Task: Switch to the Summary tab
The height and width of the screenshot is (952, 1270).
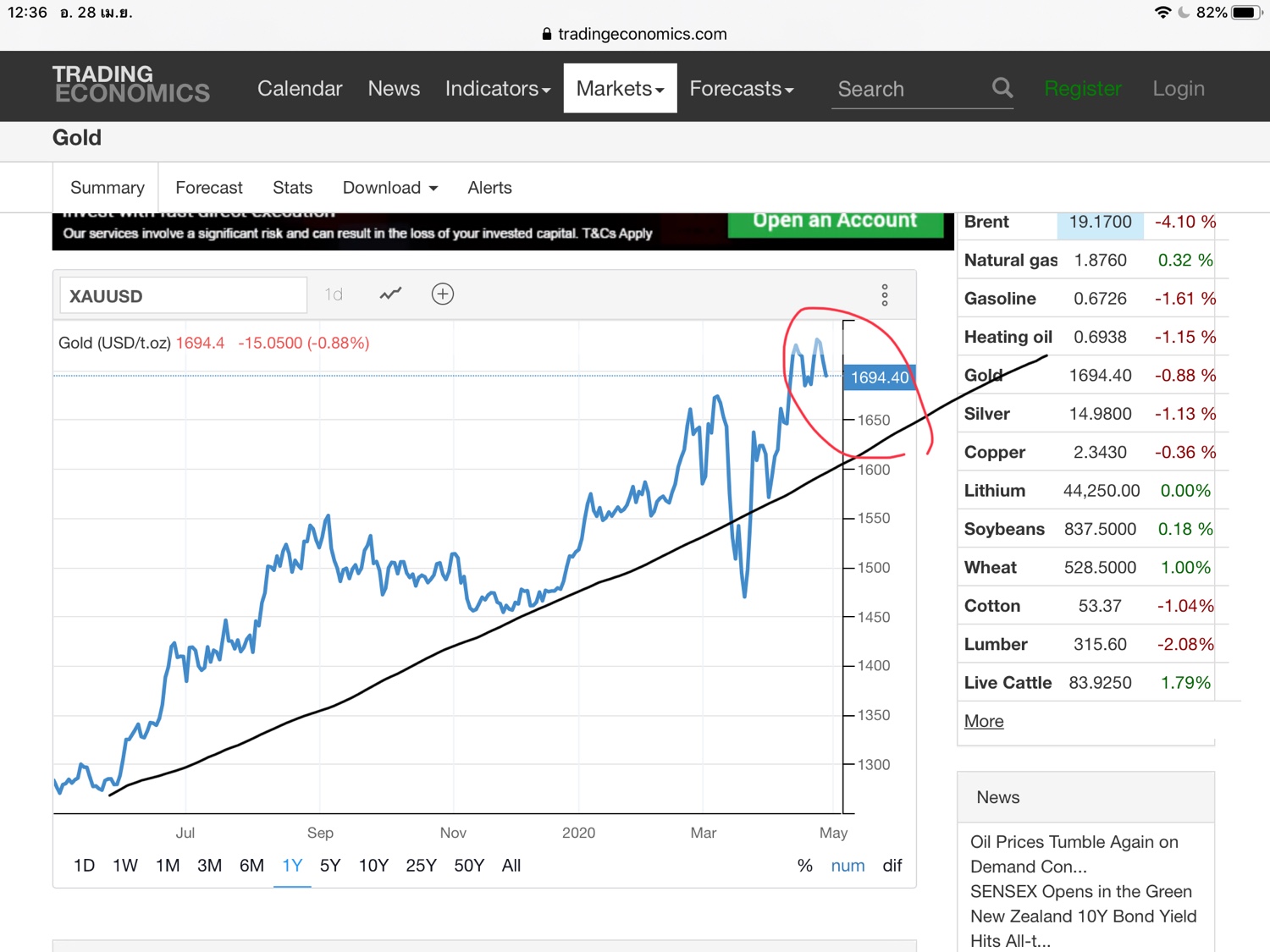Action: [x=107, y=188]
